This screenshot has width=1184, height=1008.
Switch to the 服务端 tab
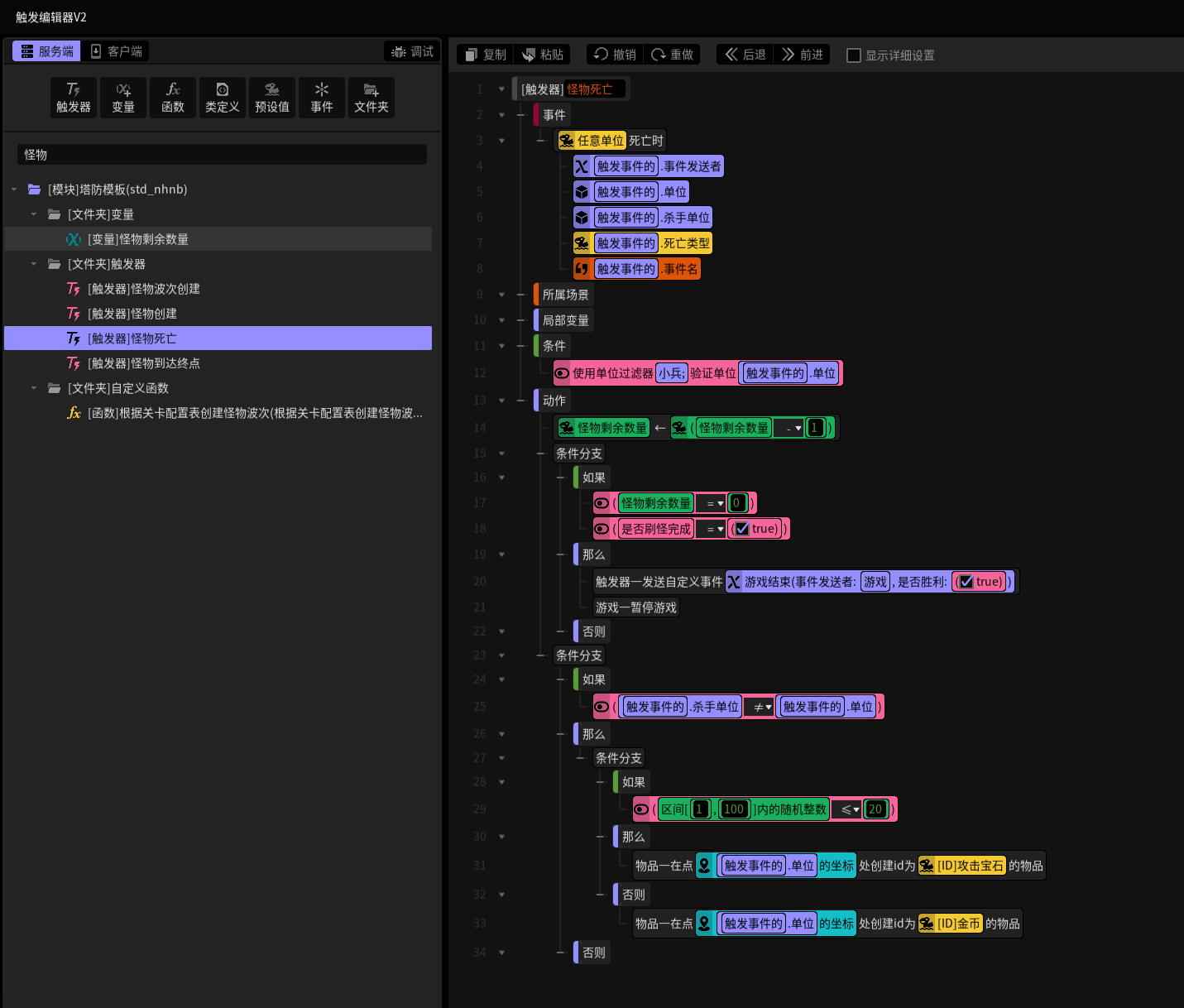(46, 51)
